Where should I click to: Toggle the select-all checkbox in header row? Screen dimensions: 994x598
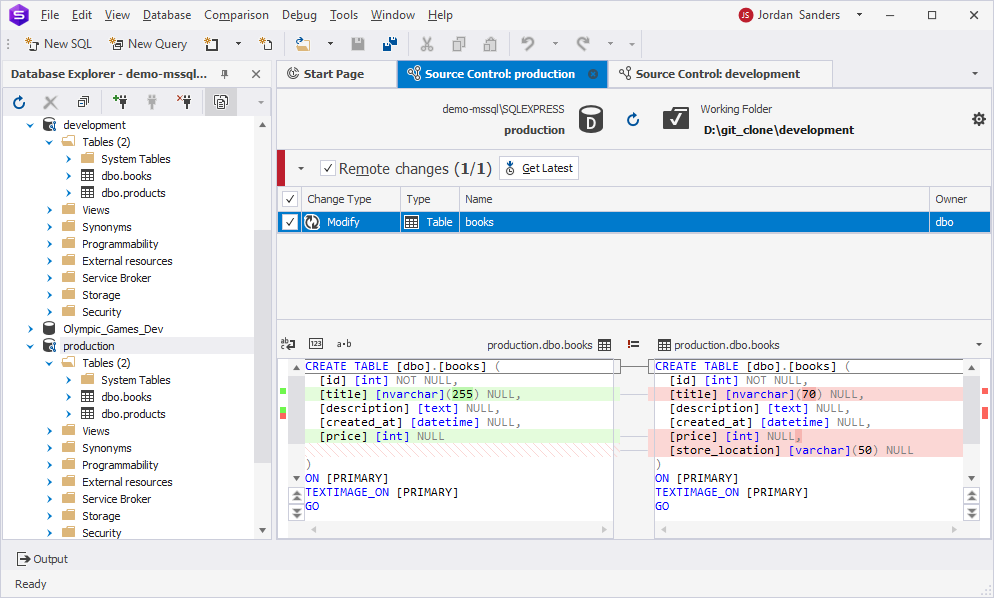click(x=290, y=199)
